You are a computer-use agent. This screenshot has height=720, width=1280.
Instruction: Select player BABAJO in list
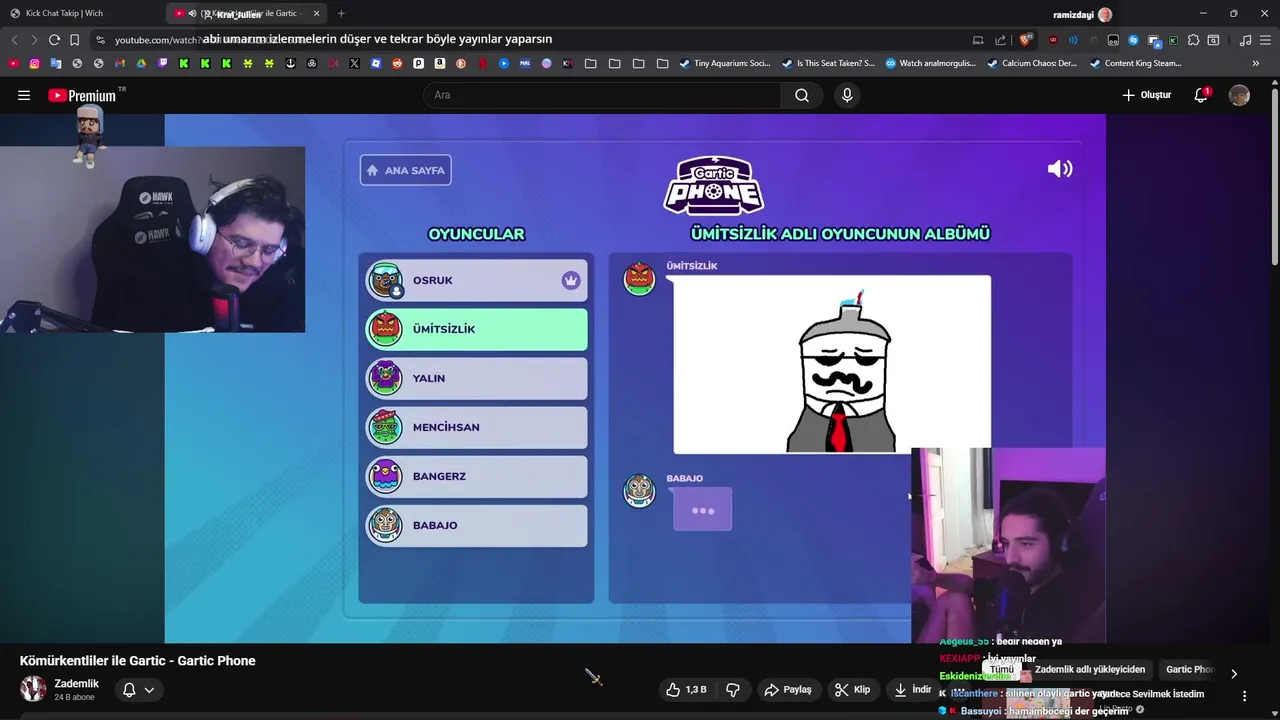[x=476, y=525]
